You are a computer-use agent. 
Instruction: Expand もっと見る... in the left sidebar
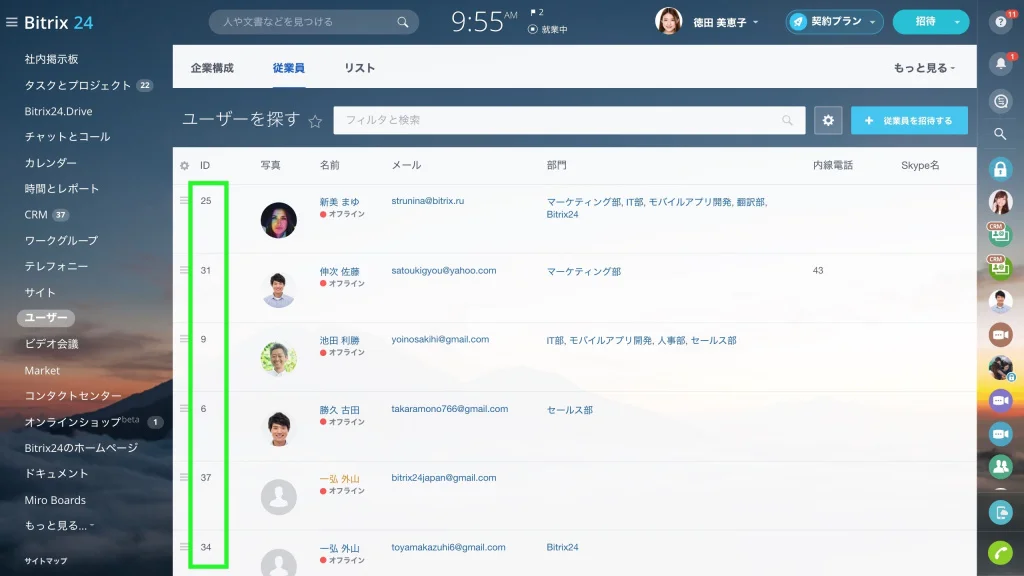pos(59,526)
